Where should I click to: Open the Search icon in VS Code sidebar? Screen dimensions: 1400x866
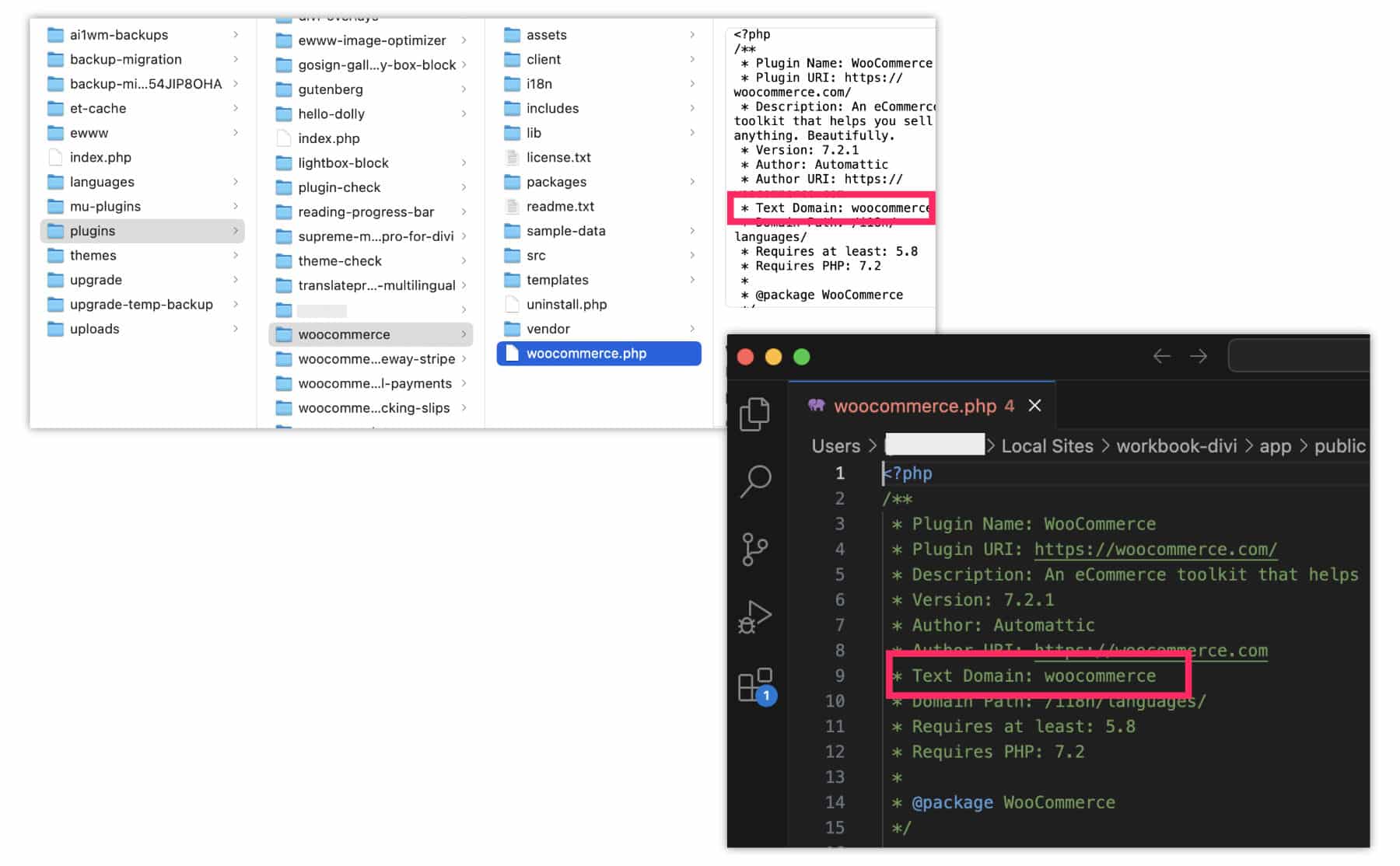754,481
